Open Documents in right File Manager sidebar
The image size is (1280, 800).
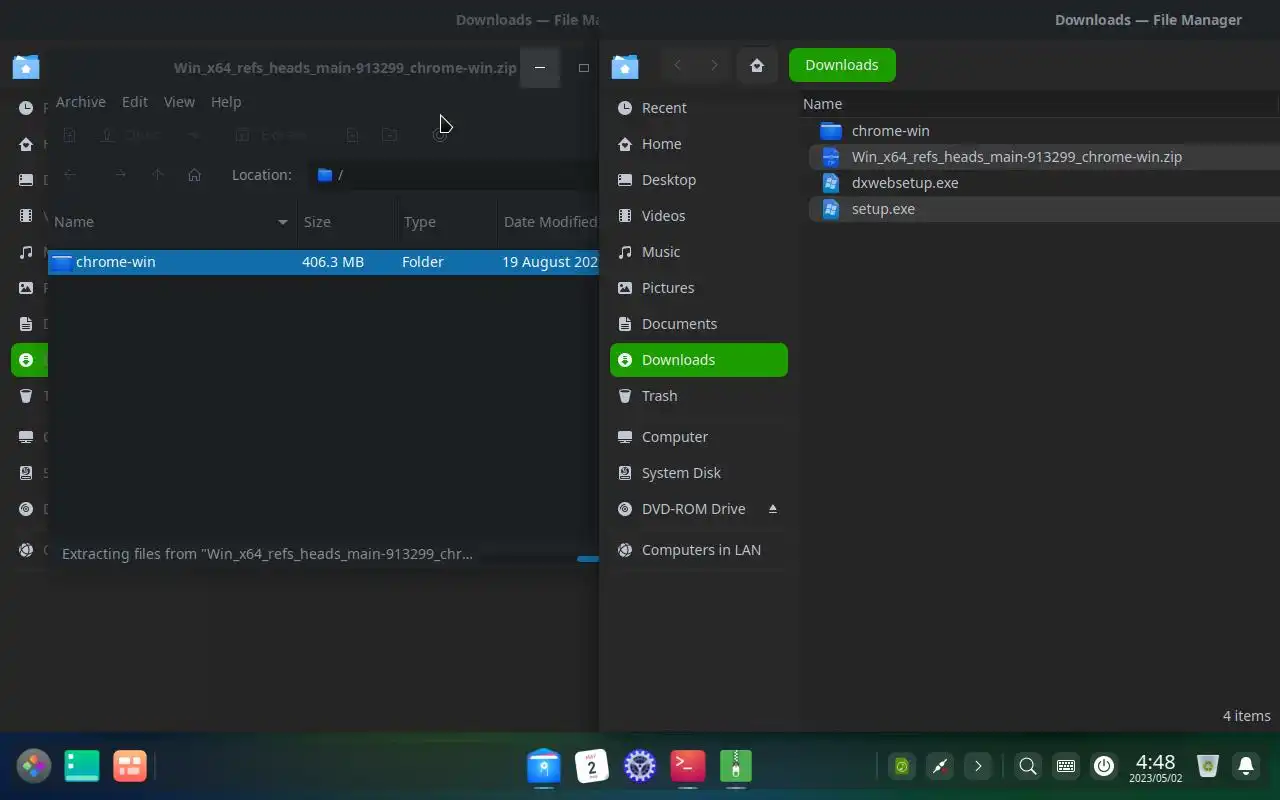click(x=699, y=324)
